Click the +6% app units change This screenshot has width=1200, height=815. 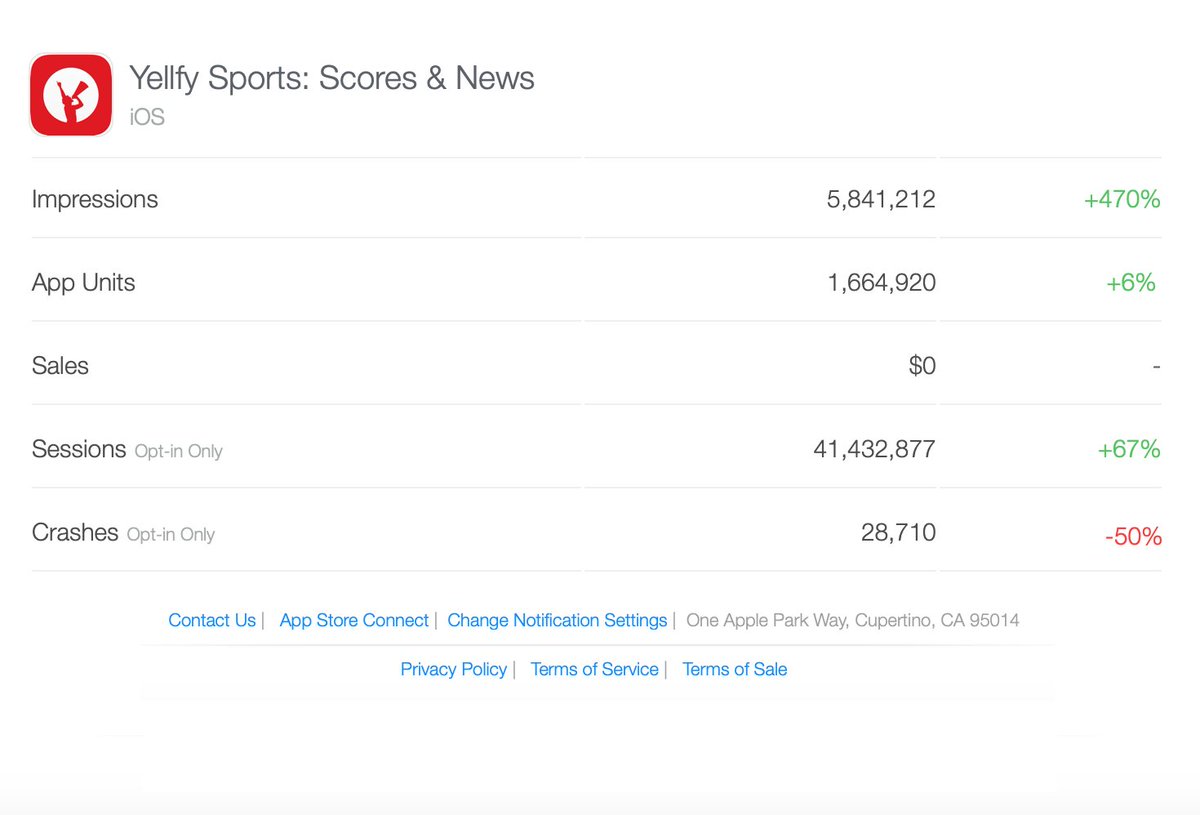point(1131,283)
